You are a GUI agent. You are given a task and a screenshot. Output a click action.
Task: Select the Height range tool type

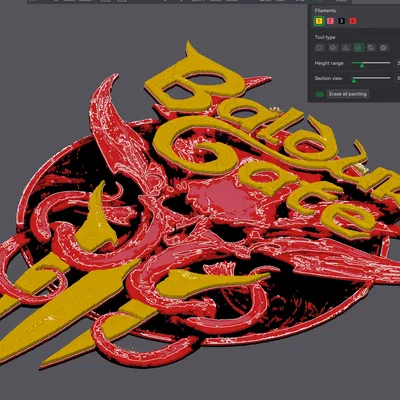(359, 48)
